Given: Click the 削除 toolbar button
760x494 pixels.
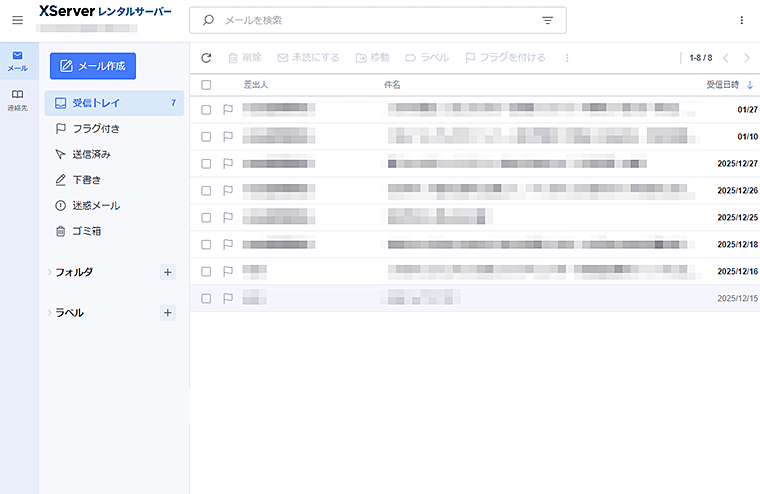Looking at the screenshot, I should click(x=245, y=58).
